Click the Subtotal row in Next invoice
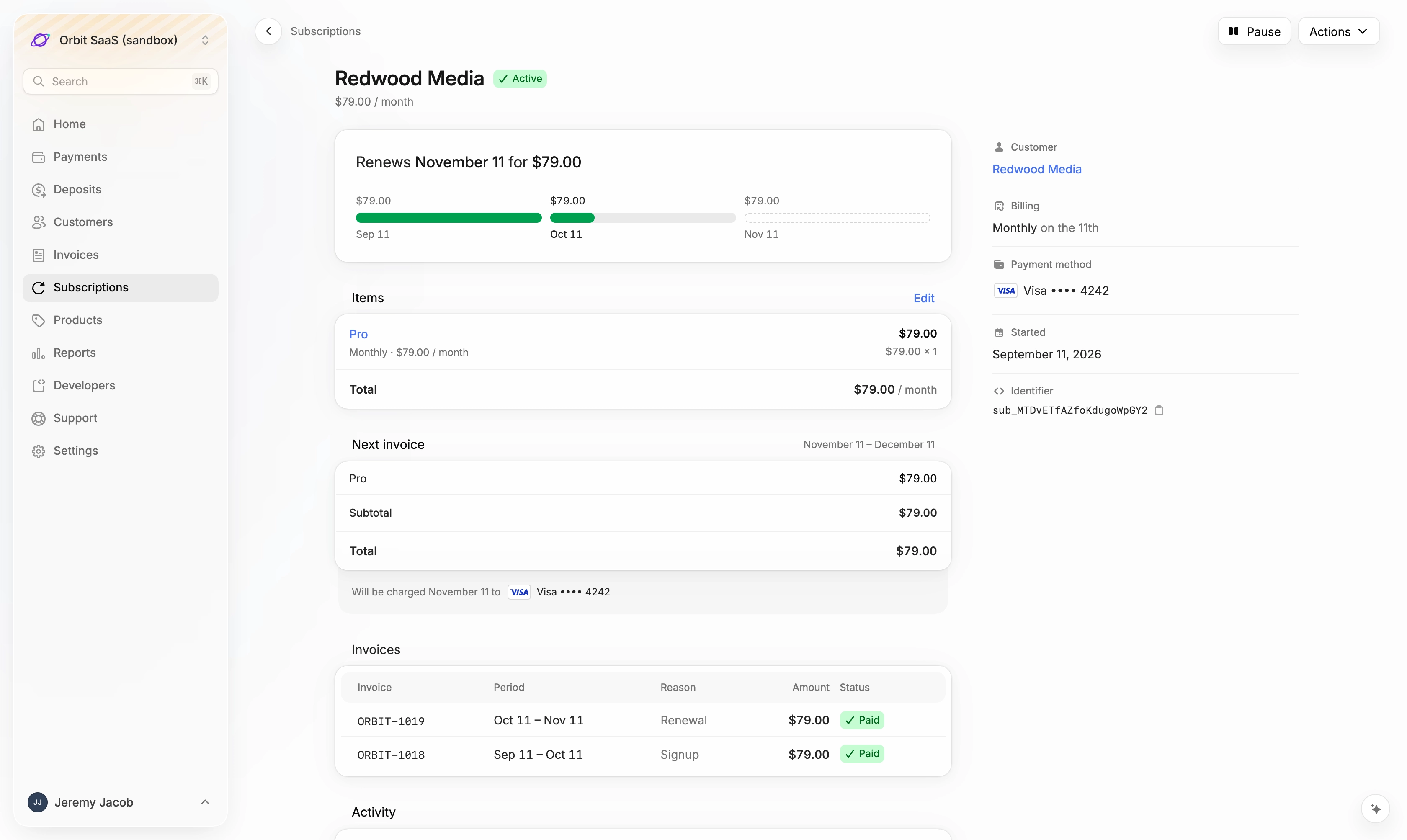Viewport: 1407px width, 840px height. pyautogui.click(x=643, y=513)
